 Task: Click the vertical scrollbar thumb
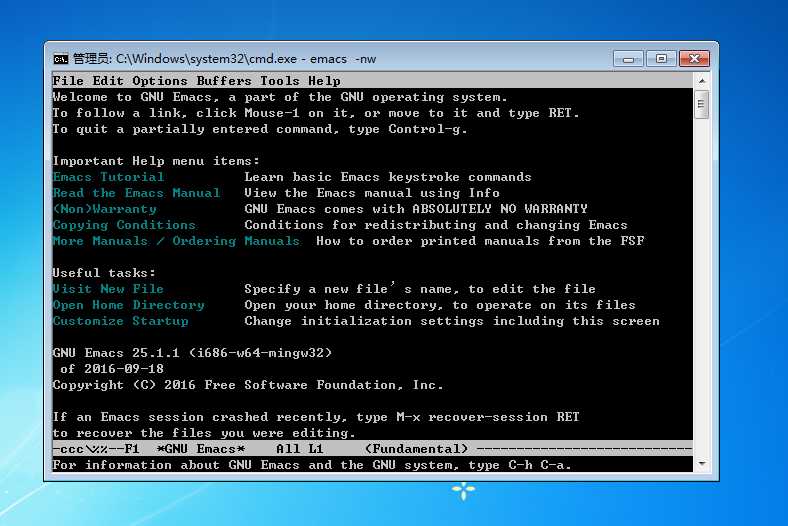(702, 104)
